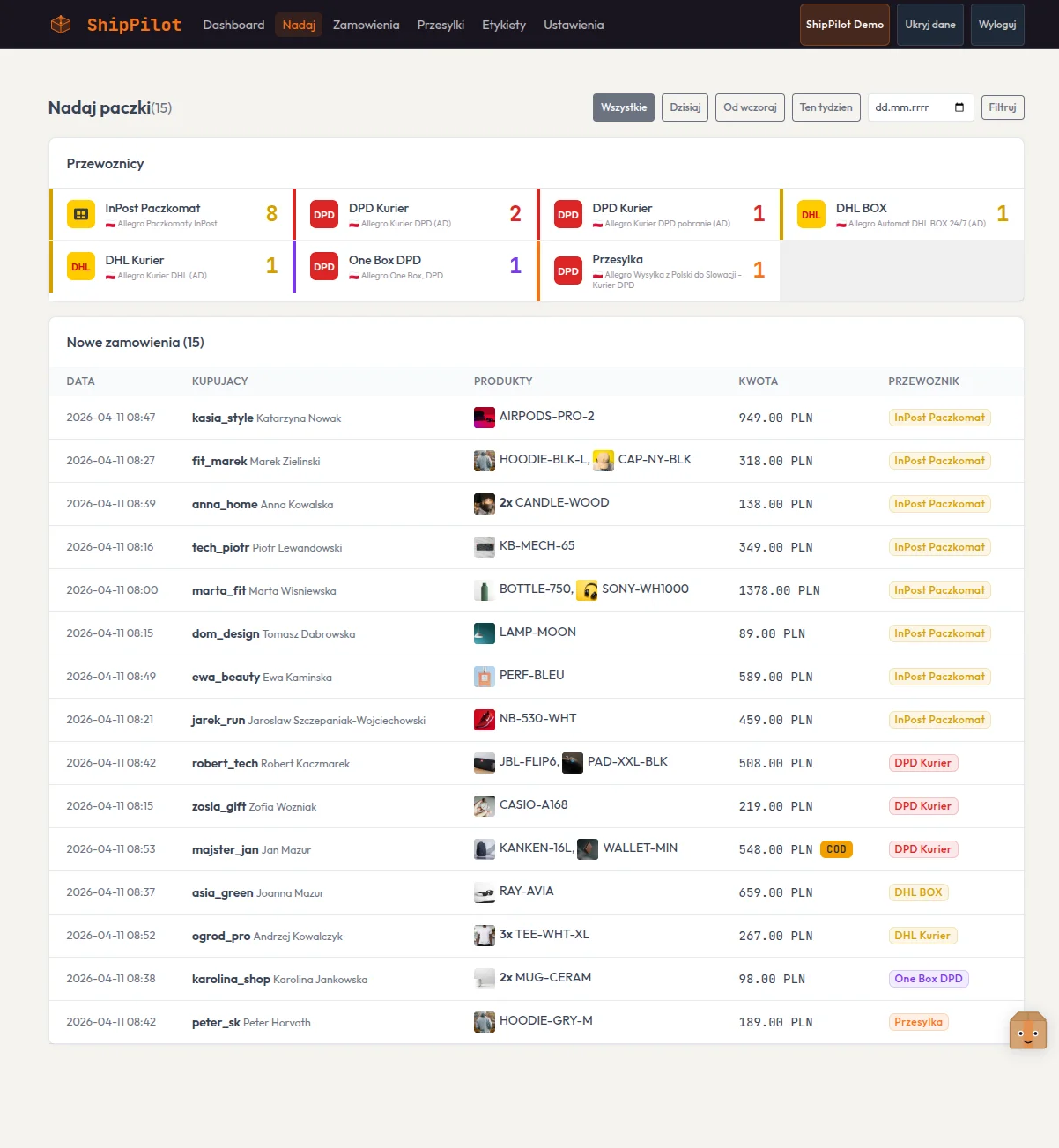This screenshot has width=1059, height=1148.
Task: Select the Ten tydzien filter
Action: pyautogui.click(x=826, y=107)
